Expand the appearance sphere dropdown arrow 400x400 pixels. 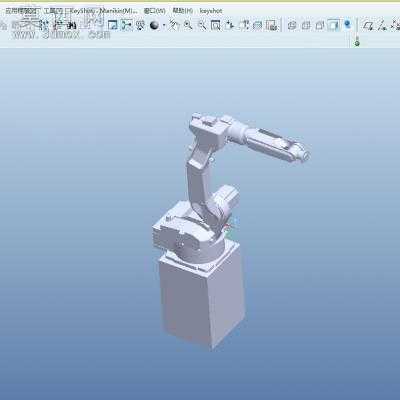(x=164, y=25)
